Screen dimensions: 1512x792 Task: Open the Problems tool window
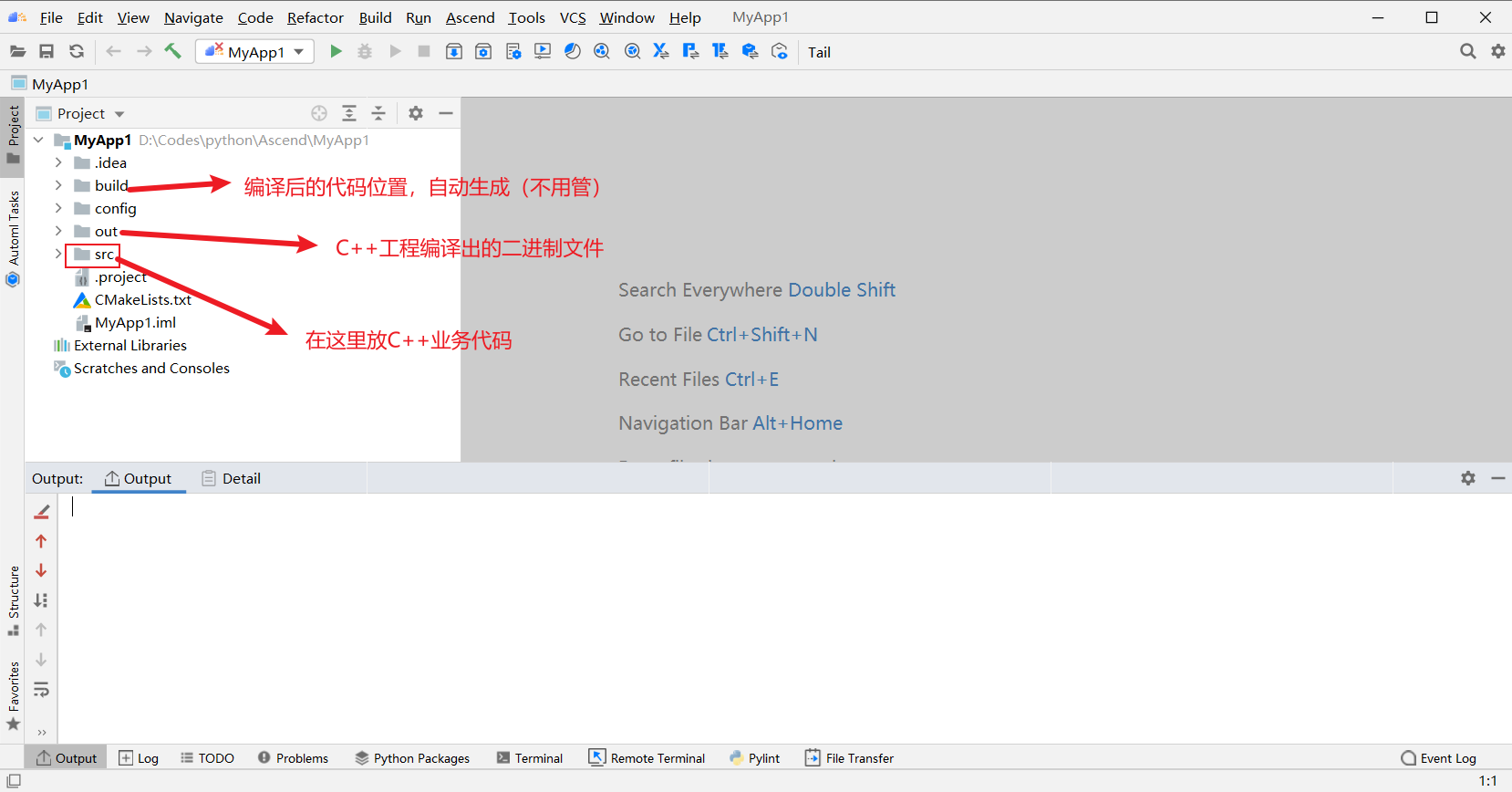[293, 758]
